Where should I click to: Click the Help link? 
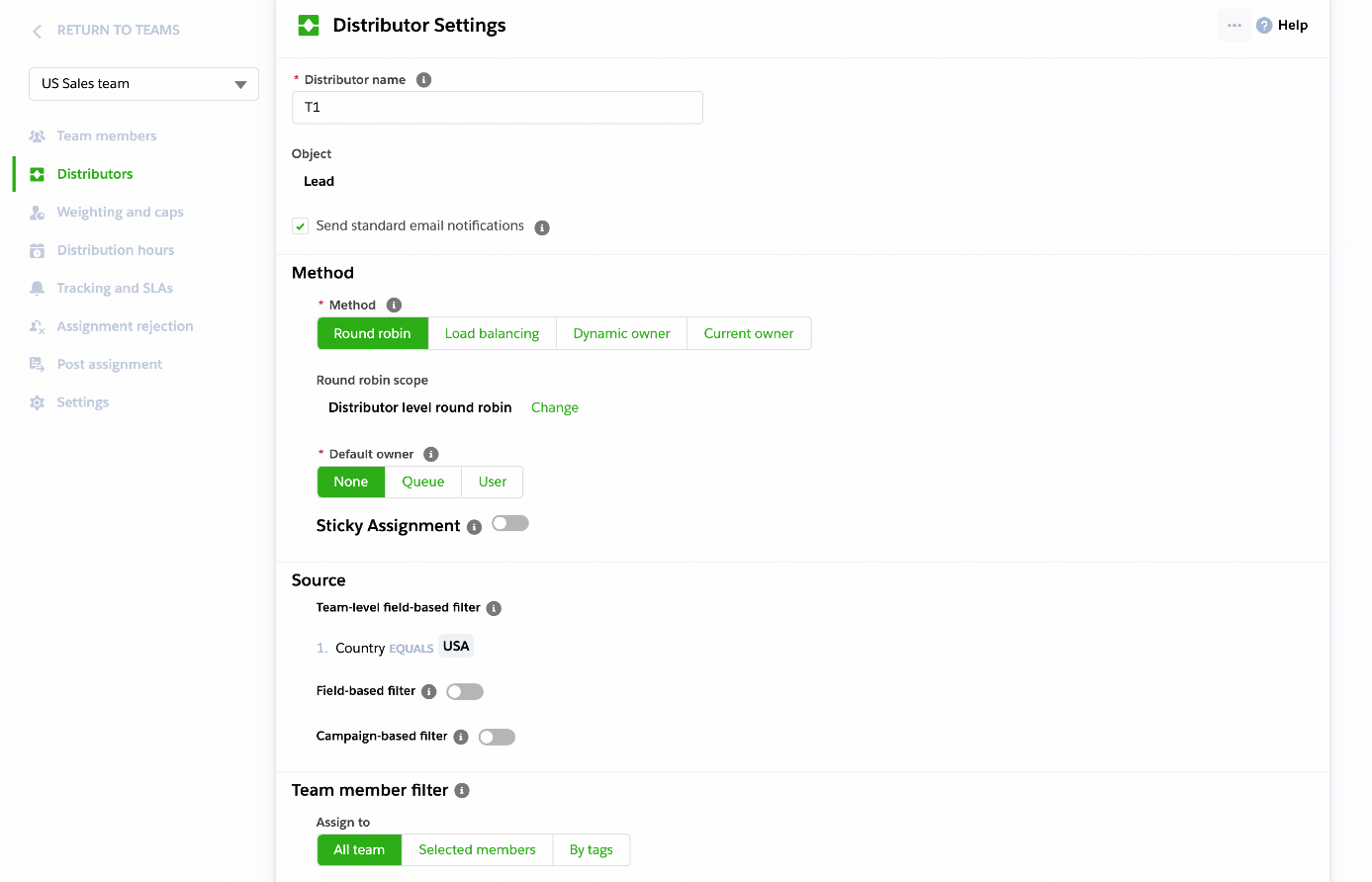click(x=1293, y=26)
